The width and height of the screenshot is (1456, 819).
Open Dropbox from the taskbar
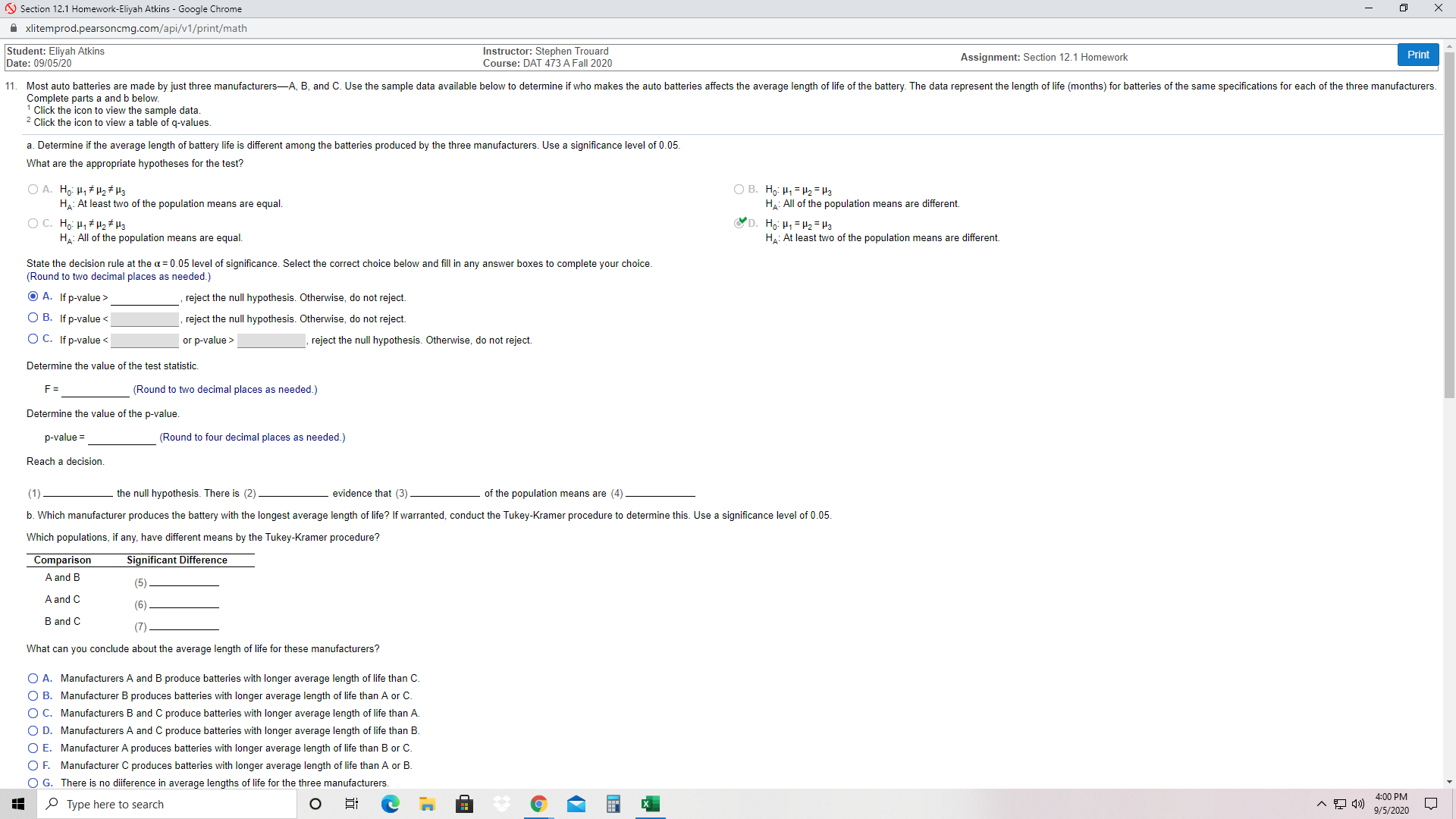coord(501,804)
